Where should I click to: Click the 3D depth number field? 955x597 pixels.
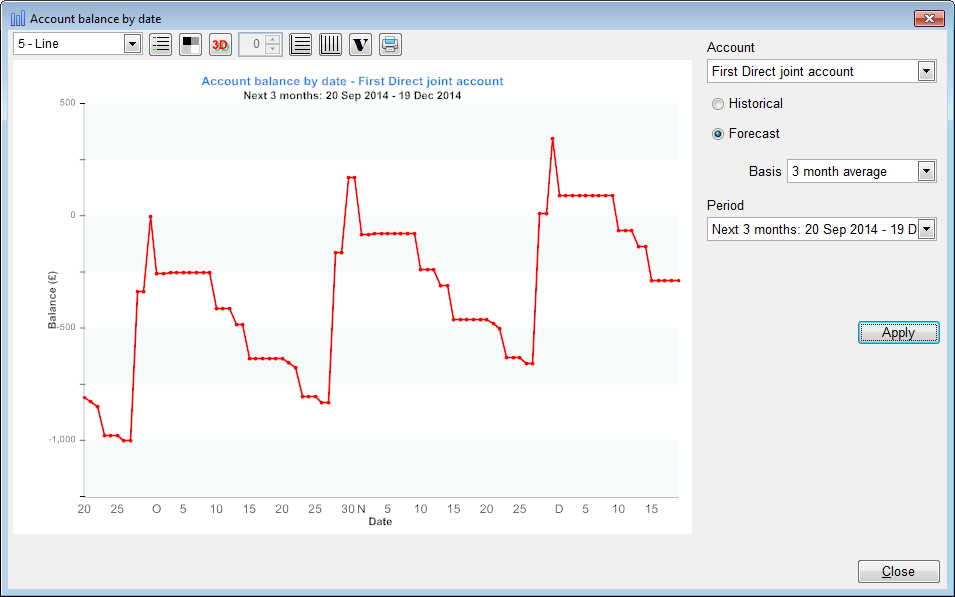point(253,44)
